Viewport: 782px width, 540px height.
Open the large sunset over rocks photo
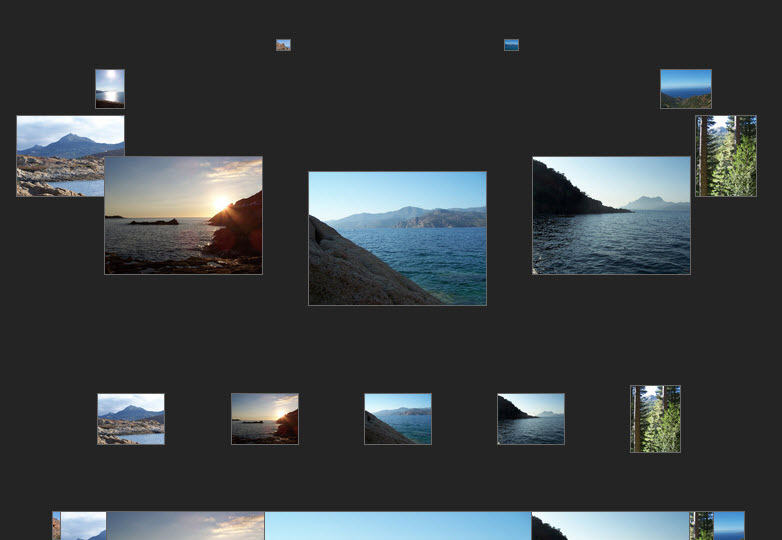click(x=184, y=215)
